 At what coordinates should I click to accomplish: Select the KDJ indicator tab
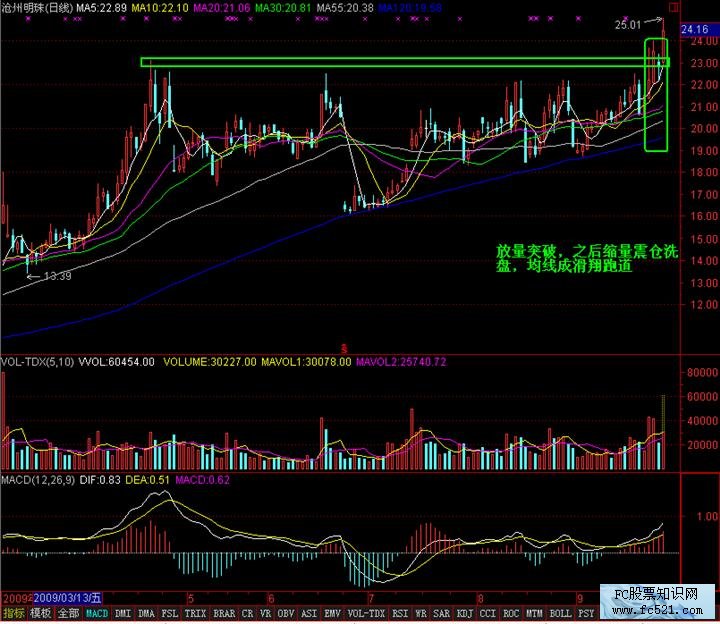click(465, 613)
